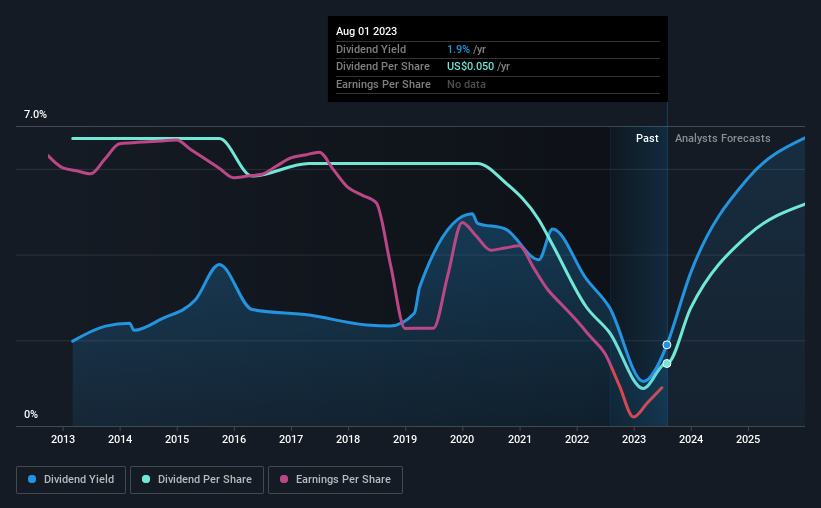Click the '1.9%' dividend yield value
The width and height of the screenshot is (821, 508).
[458, 49]
